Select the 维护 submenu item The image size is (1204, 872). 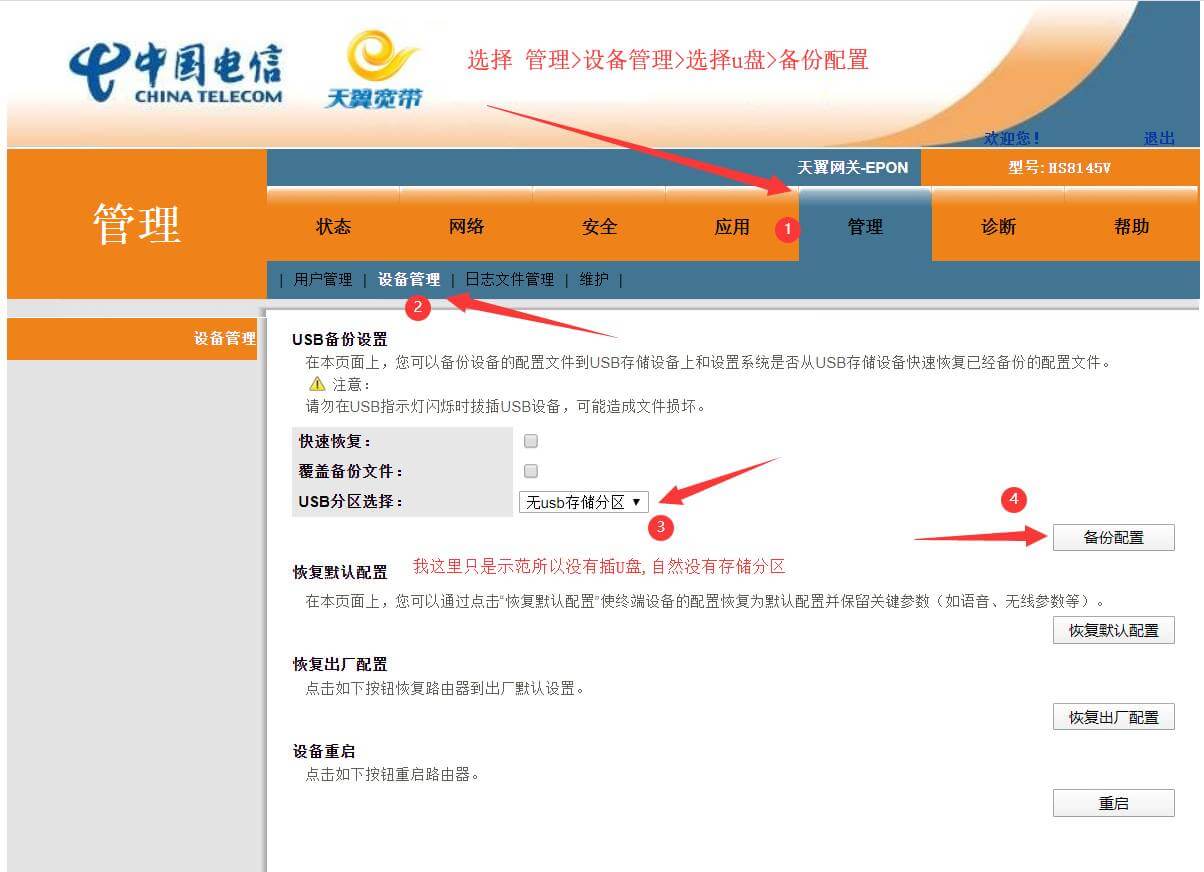pos(594,279)
